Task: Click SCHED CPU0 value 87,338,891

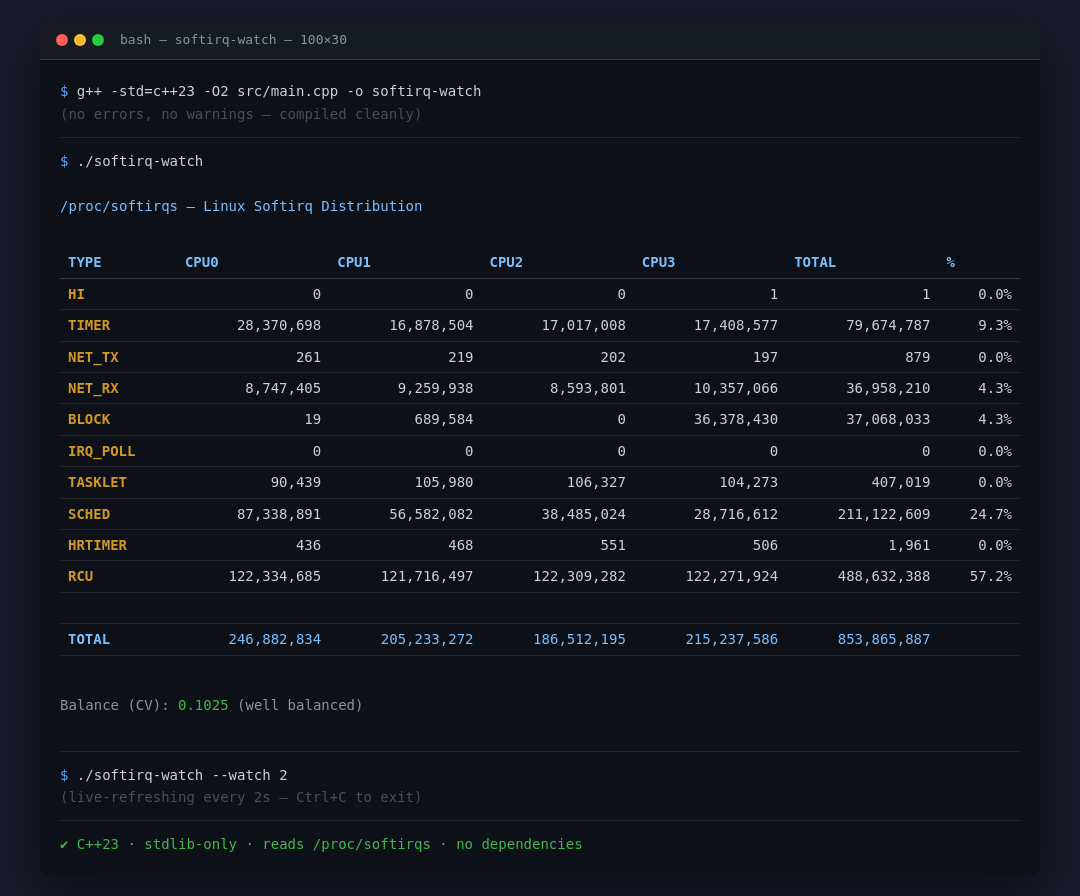Action: pyautogui.click(x=279, y=514)
